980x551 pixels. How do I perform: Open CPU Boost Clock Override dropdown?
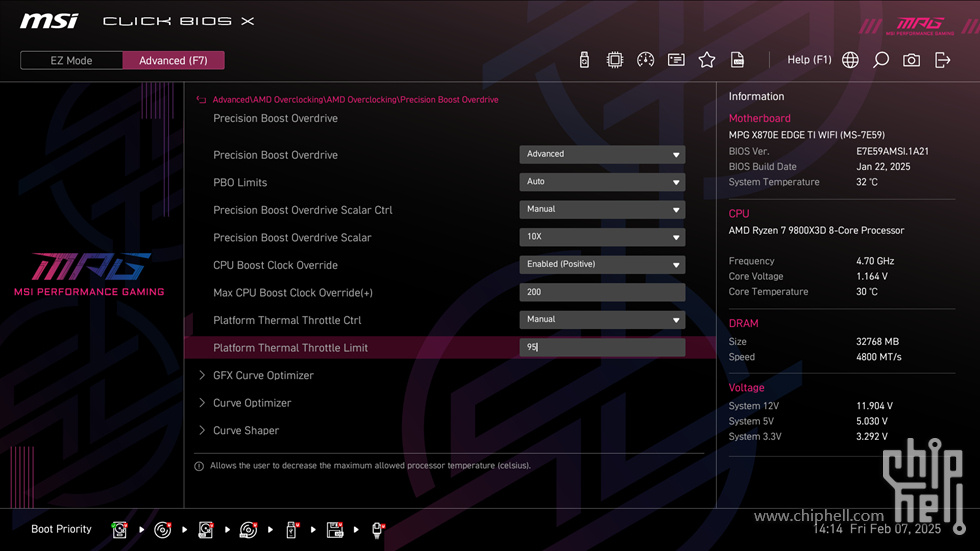[x=602, y=264]
